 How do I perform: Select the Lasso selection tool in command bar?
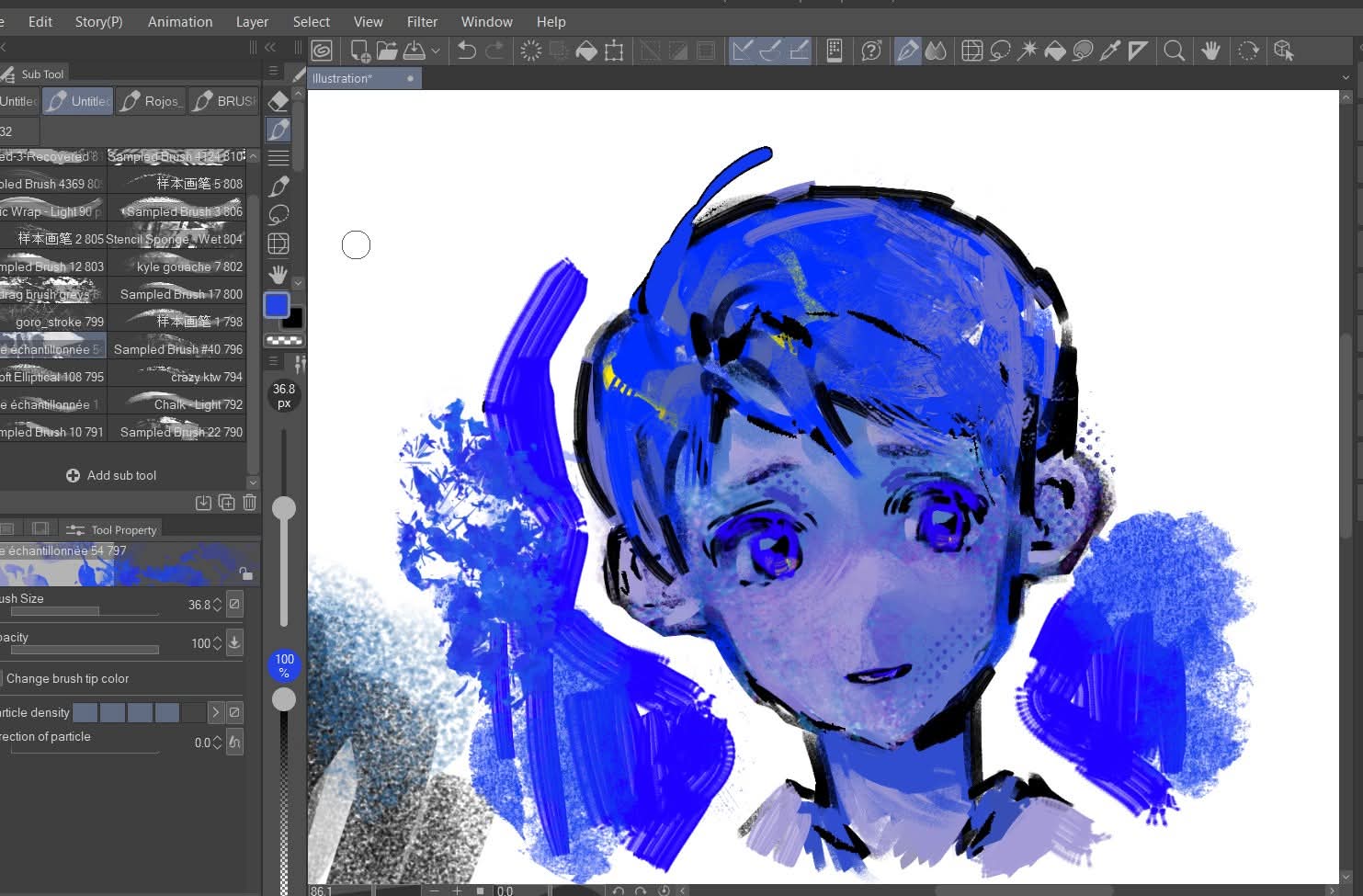point(1000,51)
